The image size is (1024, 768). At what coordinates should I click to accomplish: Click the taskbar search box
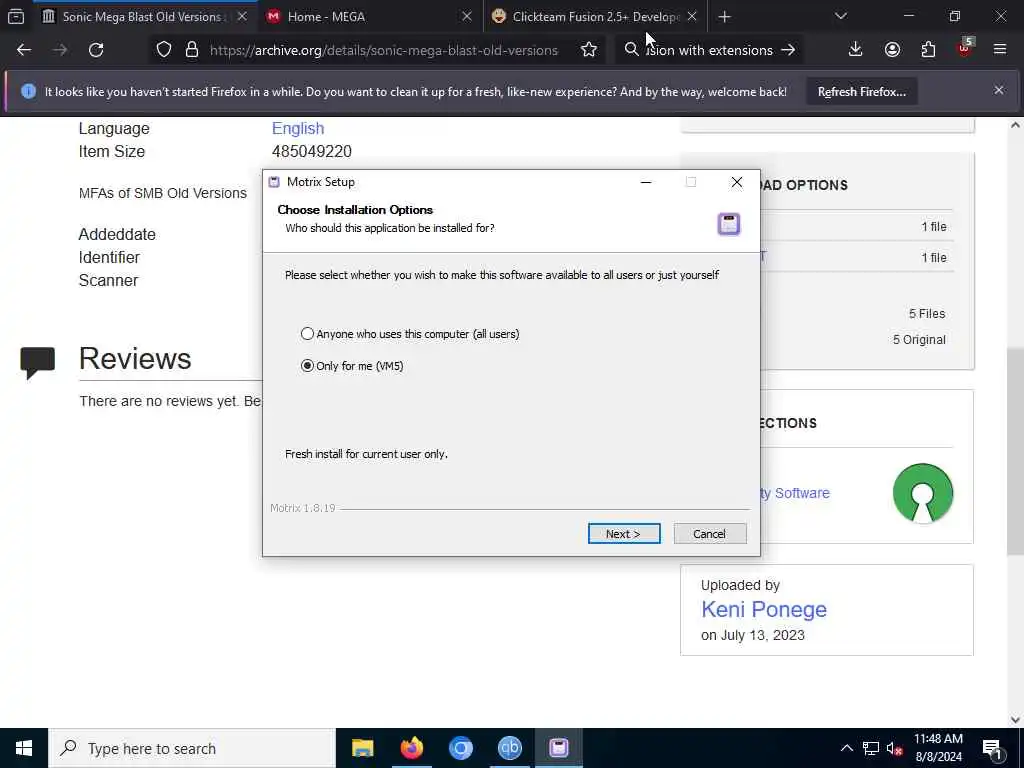coord(192,748)
